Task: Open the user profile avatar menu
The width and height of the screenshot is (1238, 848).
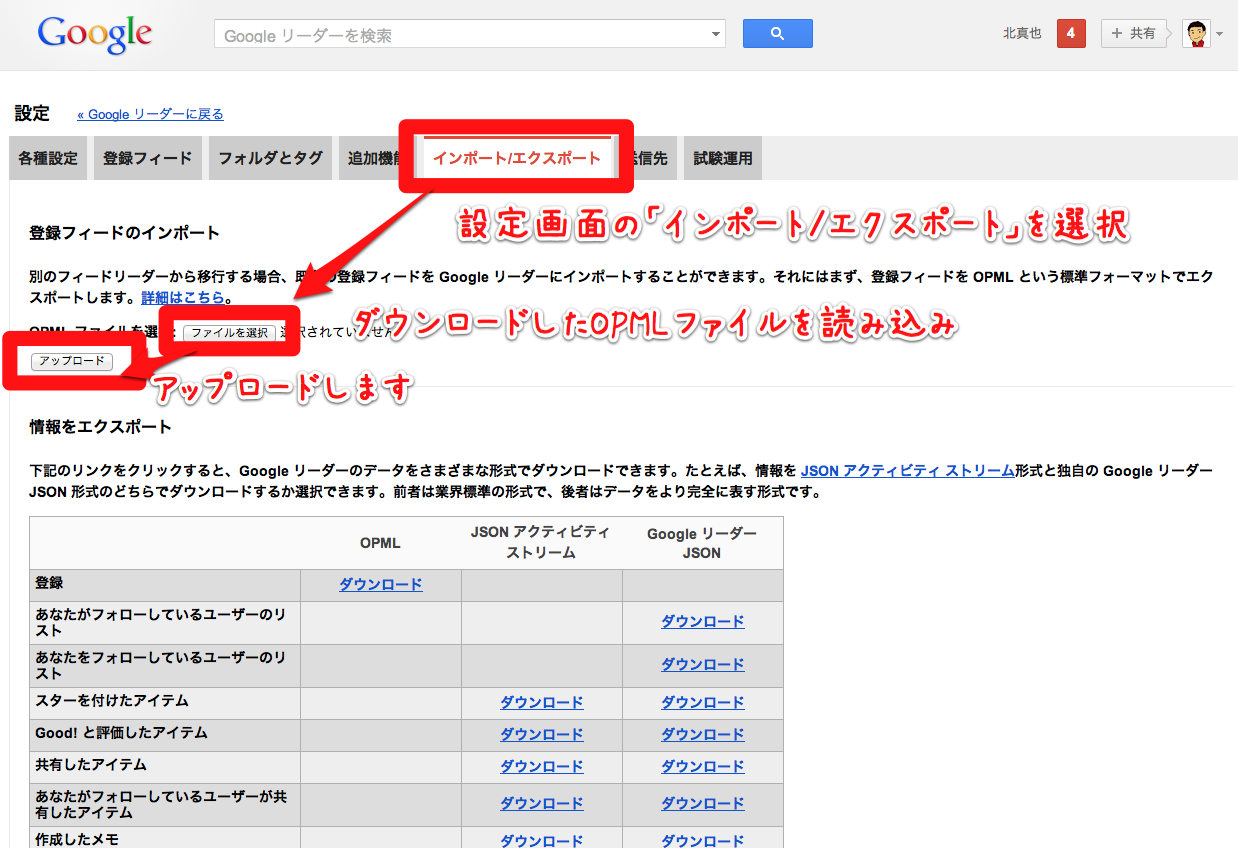Action: coord(1195,34)
